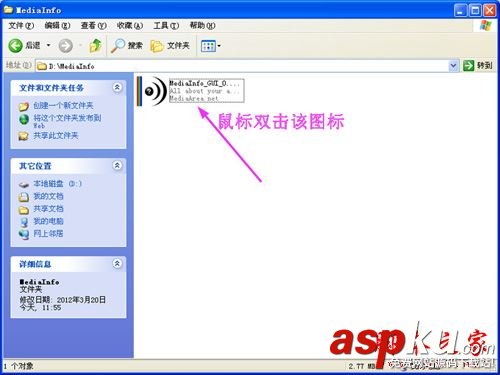Click the new folder icon in tasks
The height and width of the screenshot is (375, 500).
click(x=24, y=107)
